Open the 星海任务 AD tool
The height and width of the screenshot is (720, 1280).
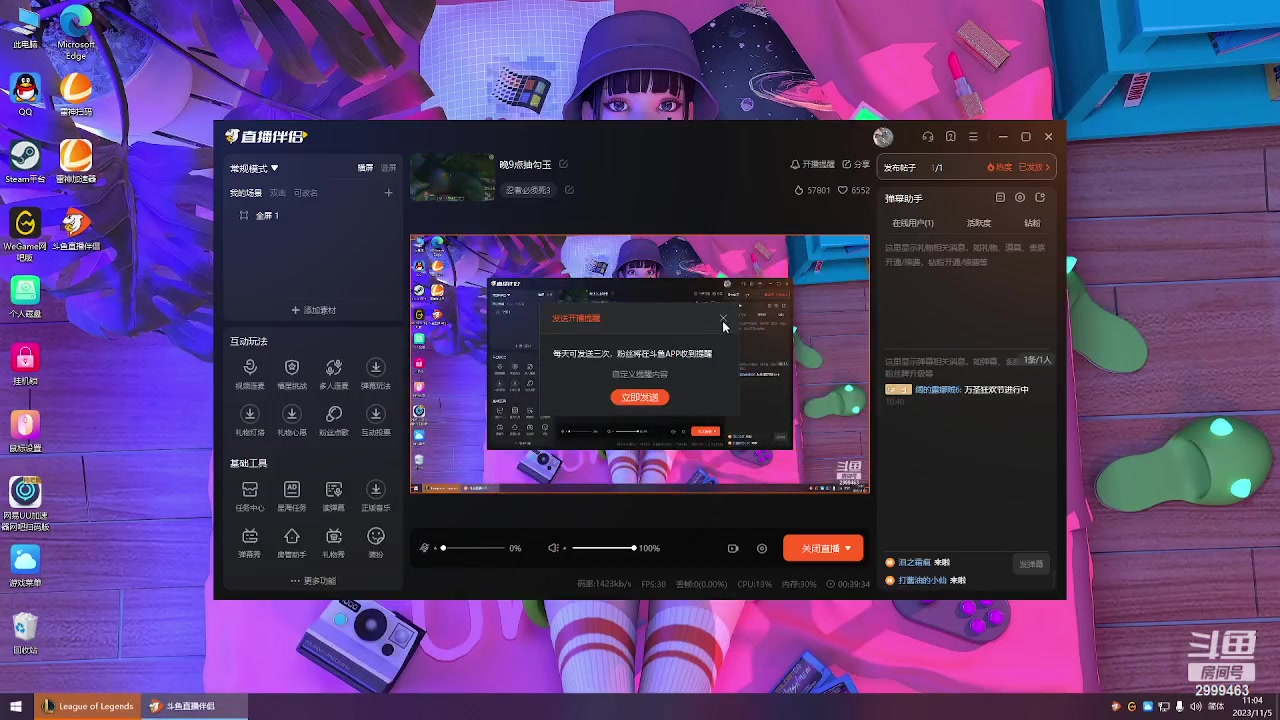coord(292,495)
